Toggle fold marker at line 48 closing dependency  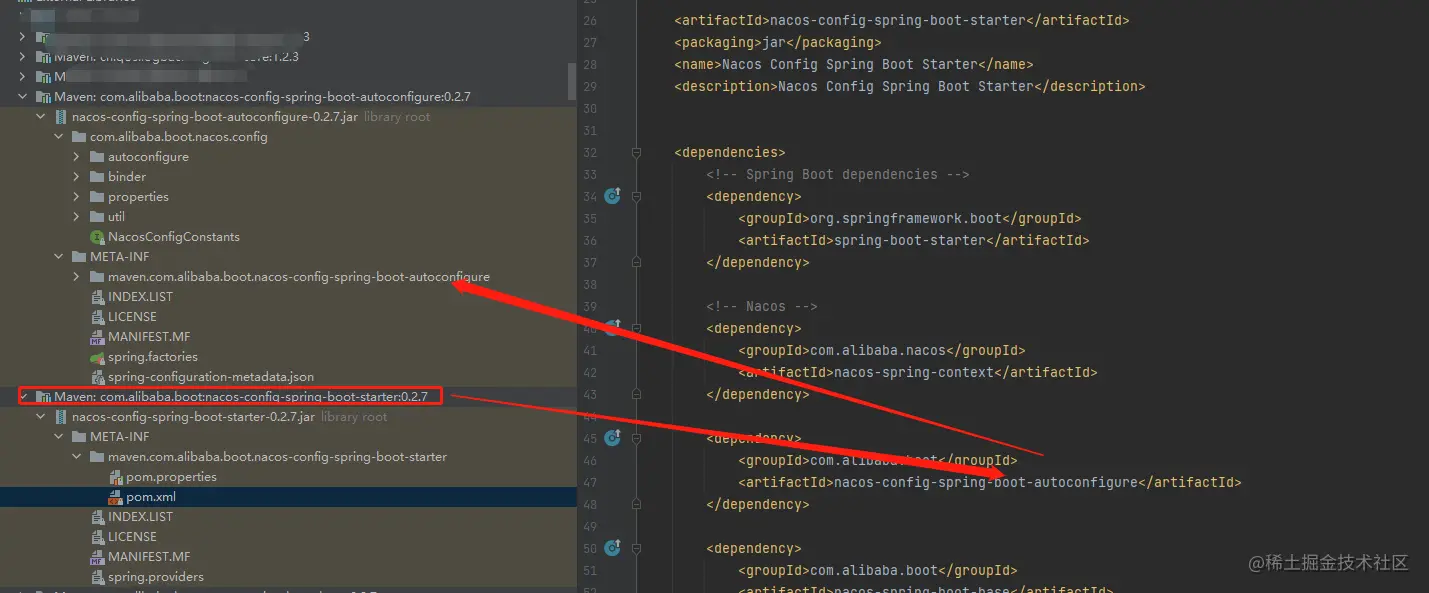[x=636, y=504]
